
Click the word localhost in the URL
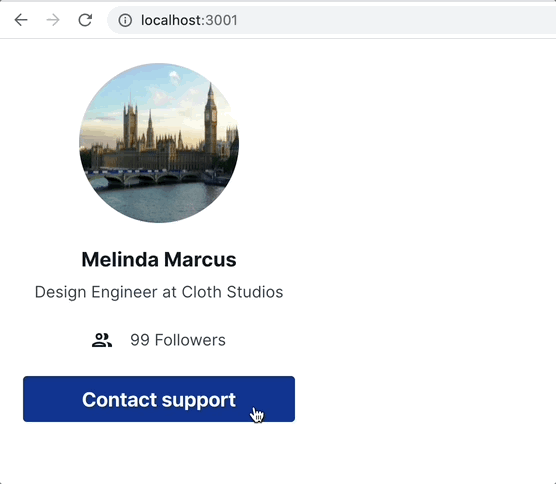coord(171,20)
